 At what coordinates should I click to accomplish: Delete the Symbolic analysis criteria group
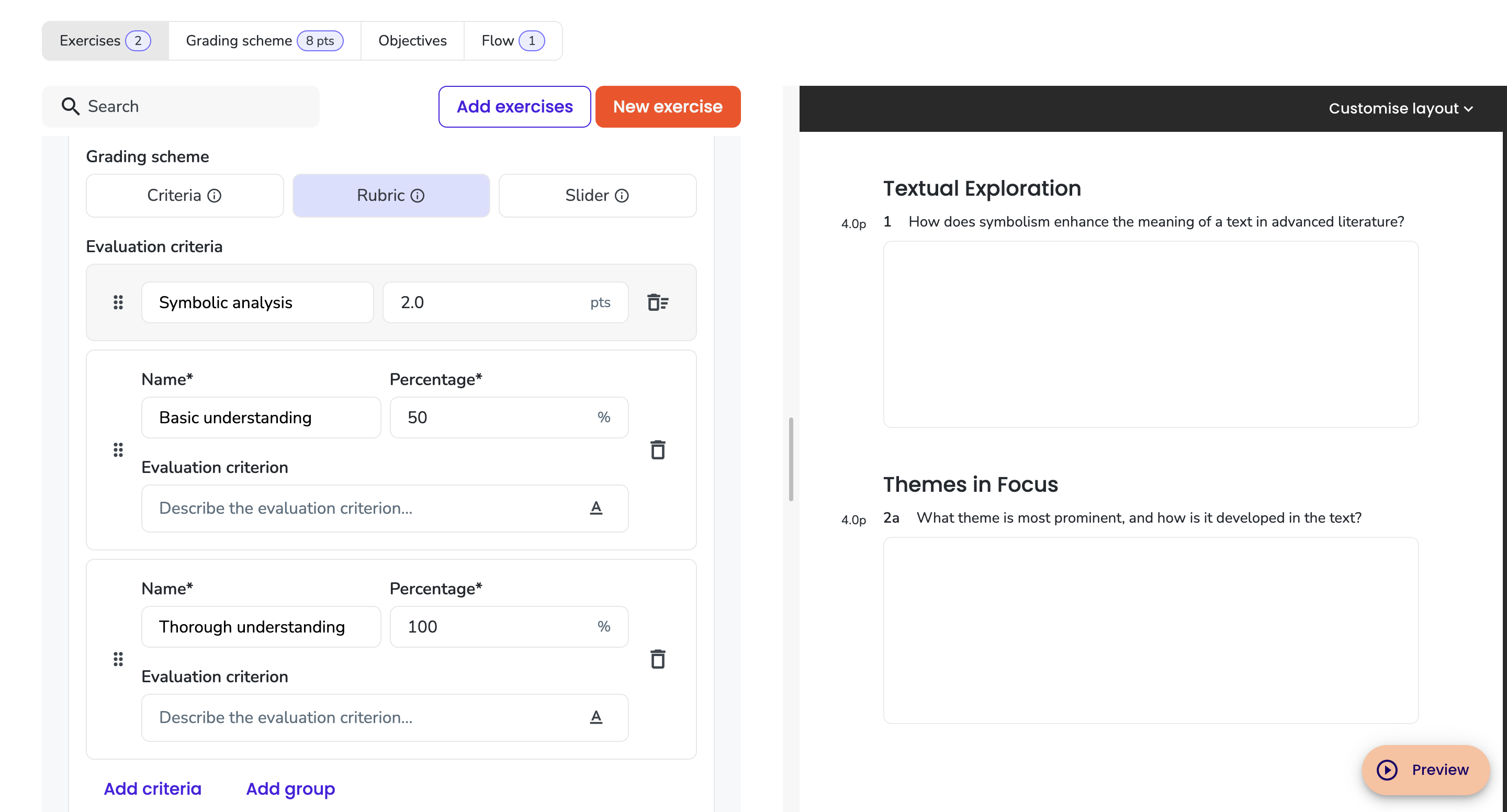658,302
